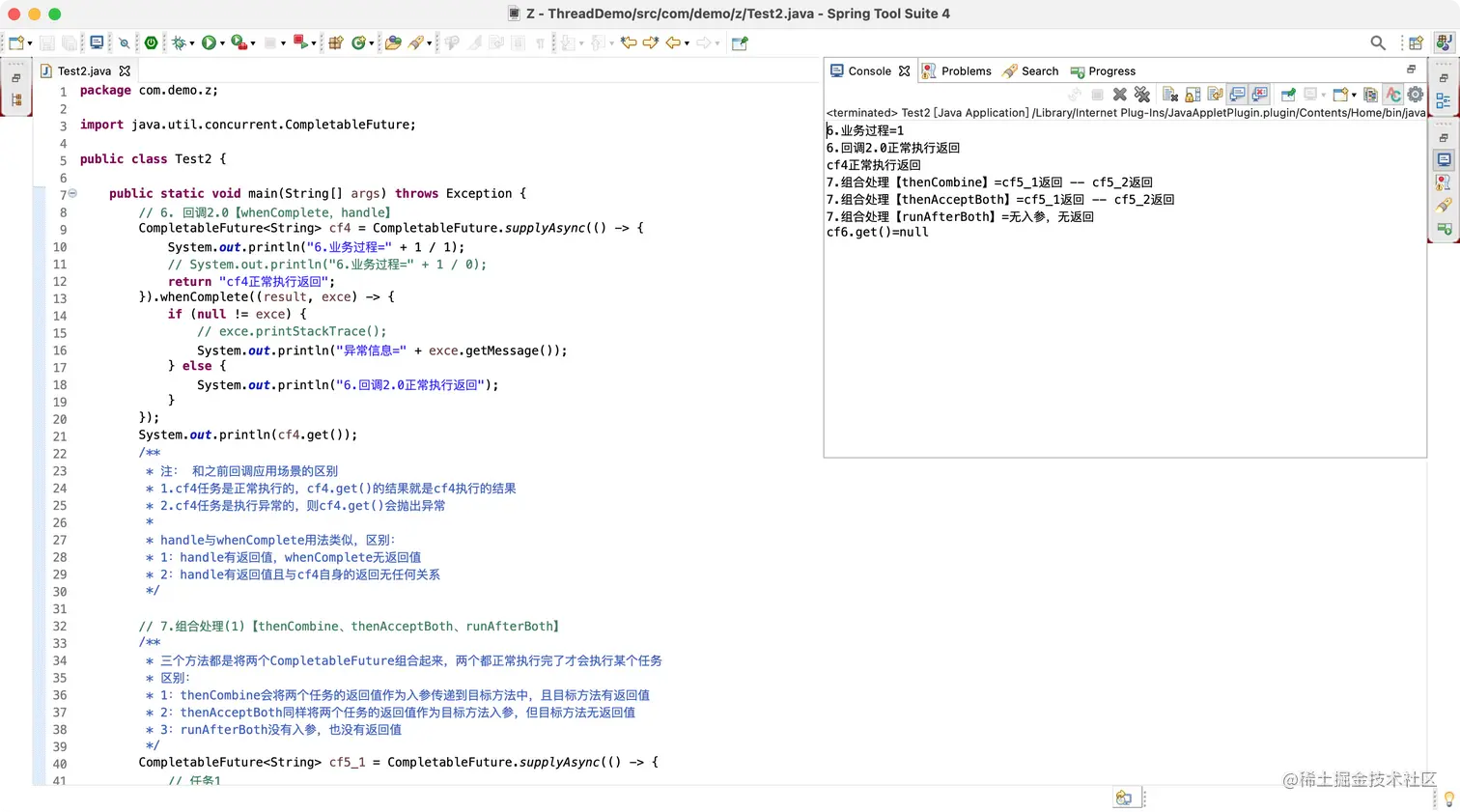Click the Search pen icon in right trim
1460x812 pixels.
pos(1444,206)
